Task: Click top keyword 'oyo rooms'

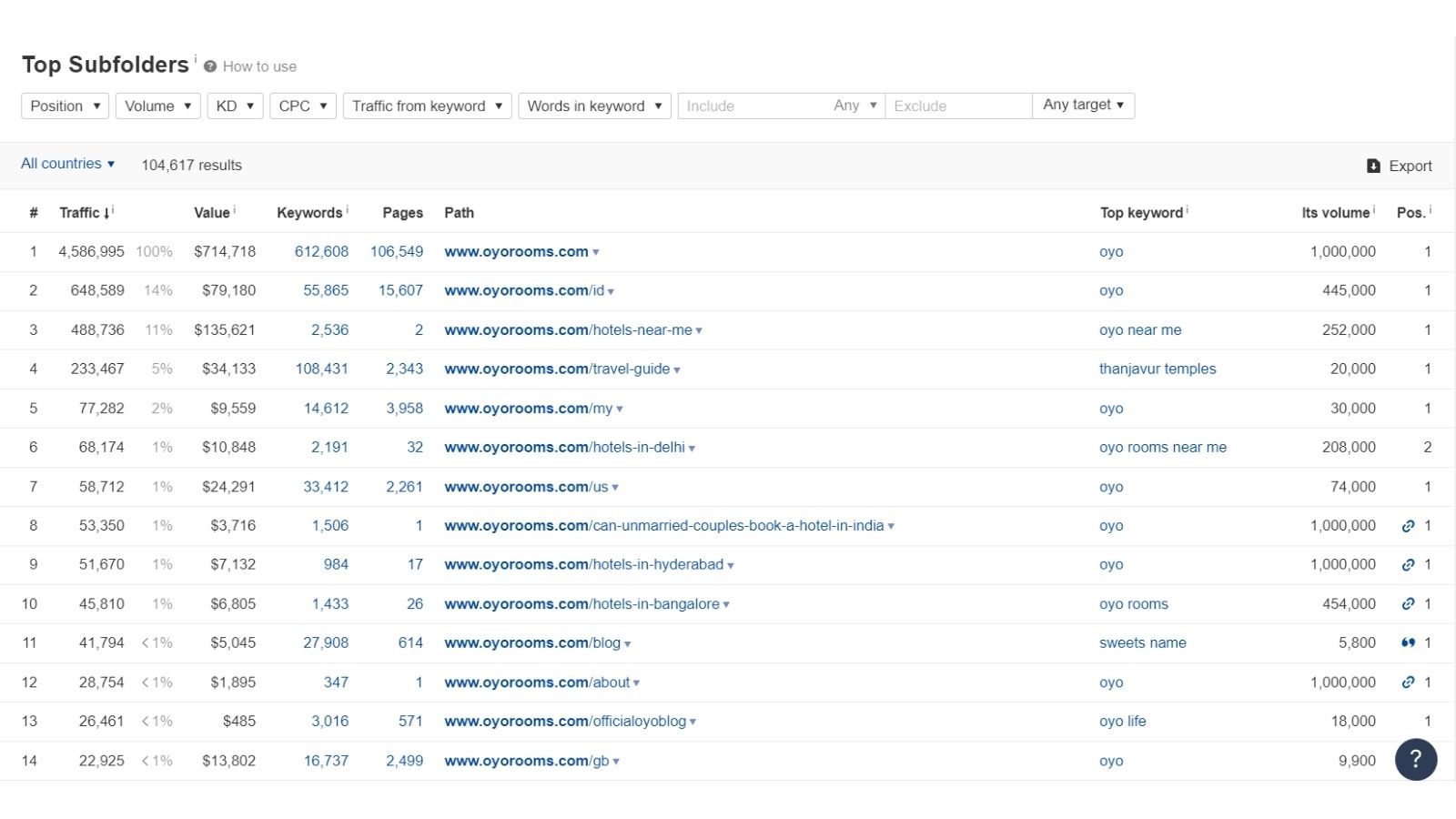Action: click(x=1134, y=604)
